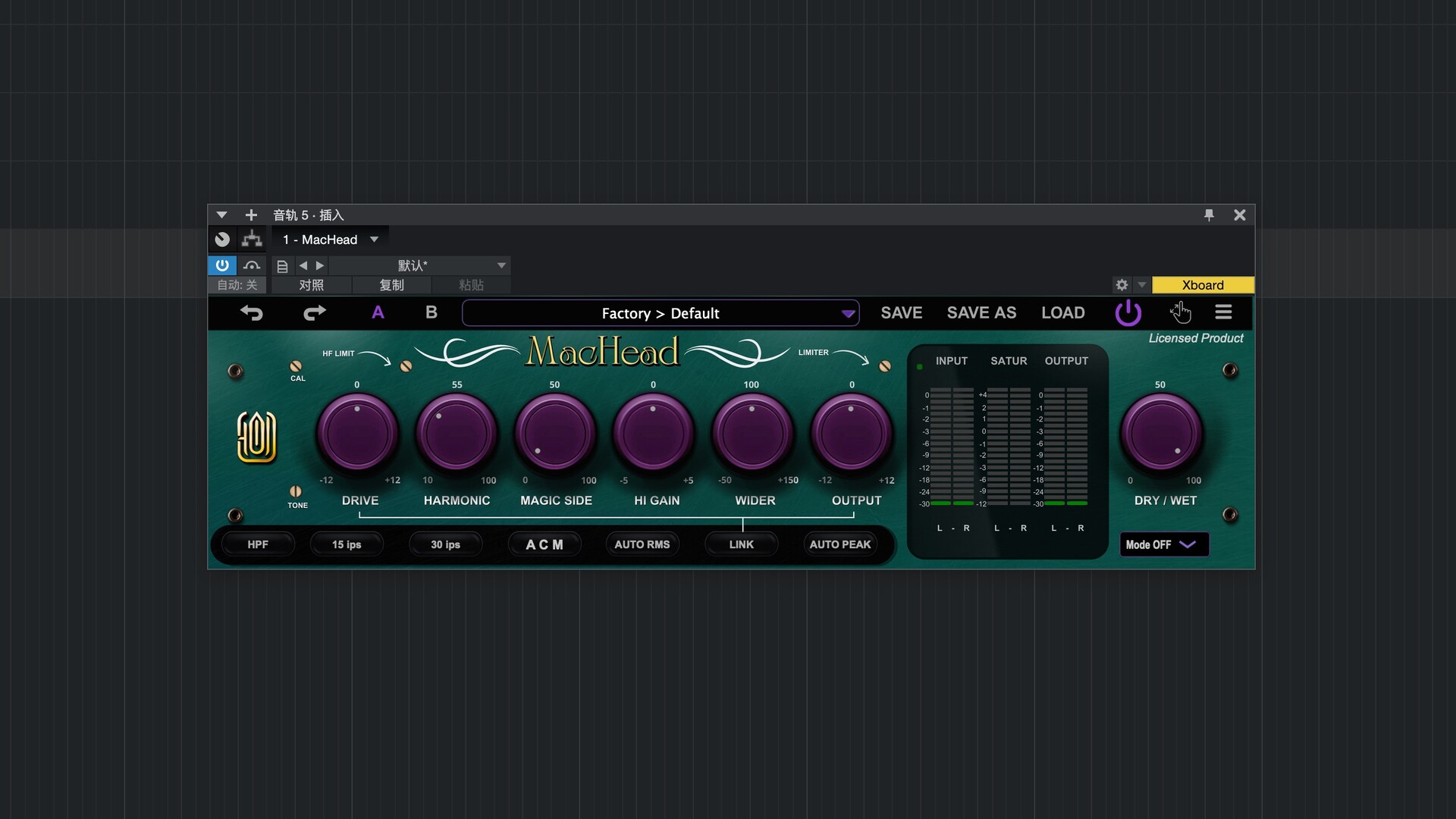Click the preset file icon
1456x819 pixels.
(282, 265)
